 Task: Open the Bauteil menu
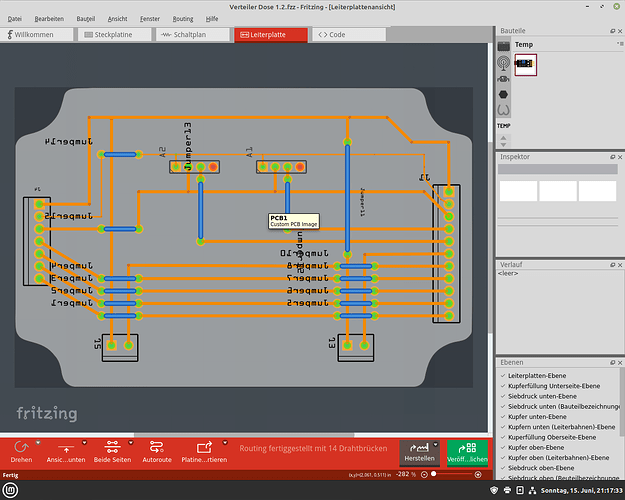(x=86, y=19)
